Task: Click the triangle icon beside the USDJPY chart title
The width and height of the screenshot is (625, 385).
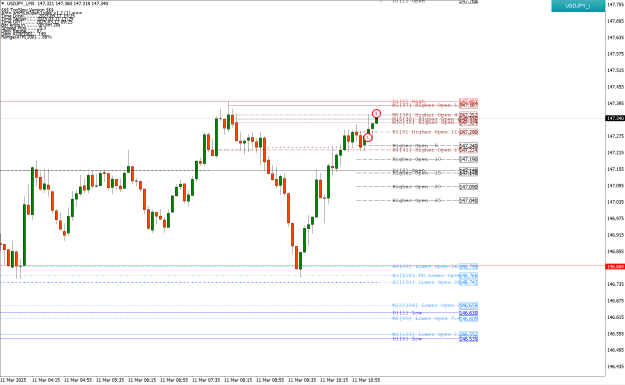Action: 3,4
